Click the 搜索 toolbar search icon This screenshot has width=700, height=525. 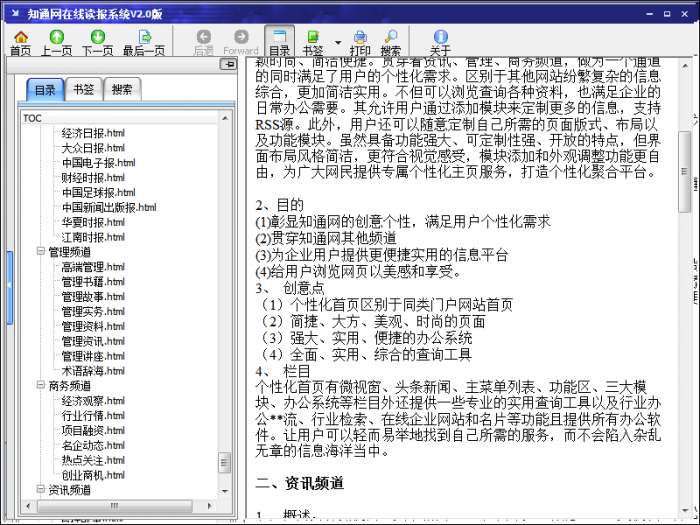click(x=391, y=37)
